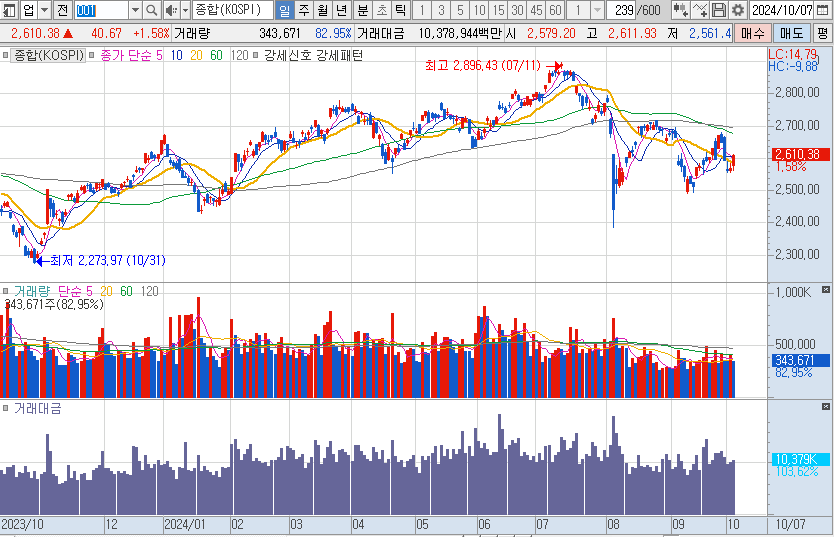Click the 업 sector button
The width and height of the screenshot is (834, 537).
click(29, 10)
